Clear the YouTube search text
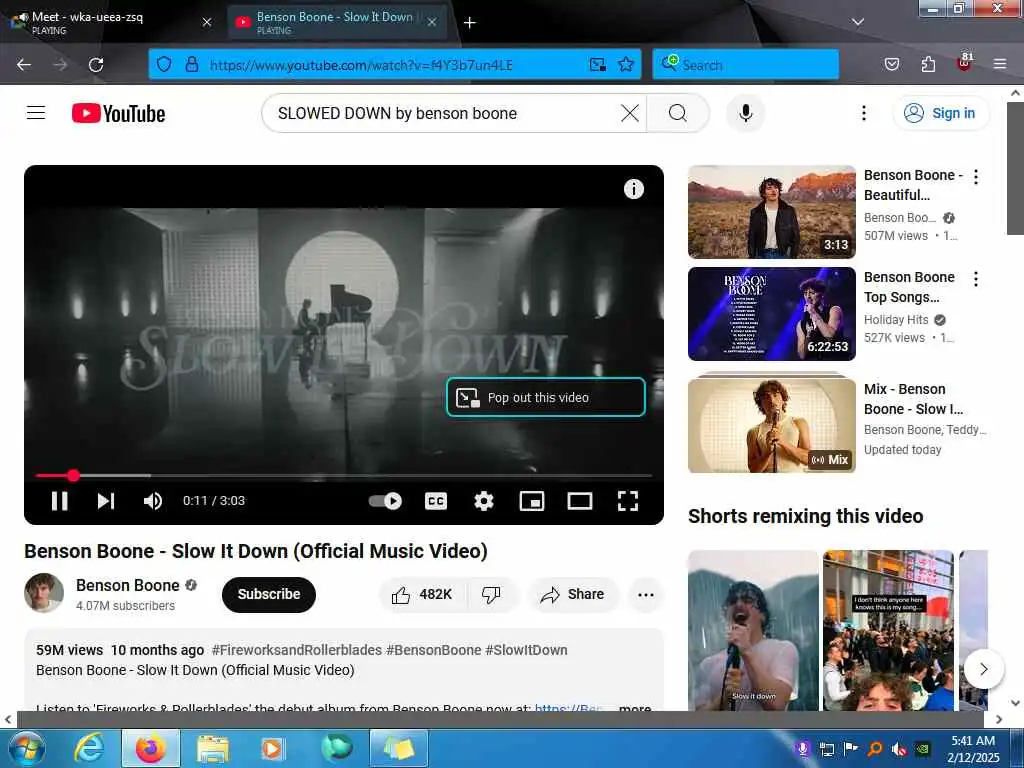 [x=630, y=114]
